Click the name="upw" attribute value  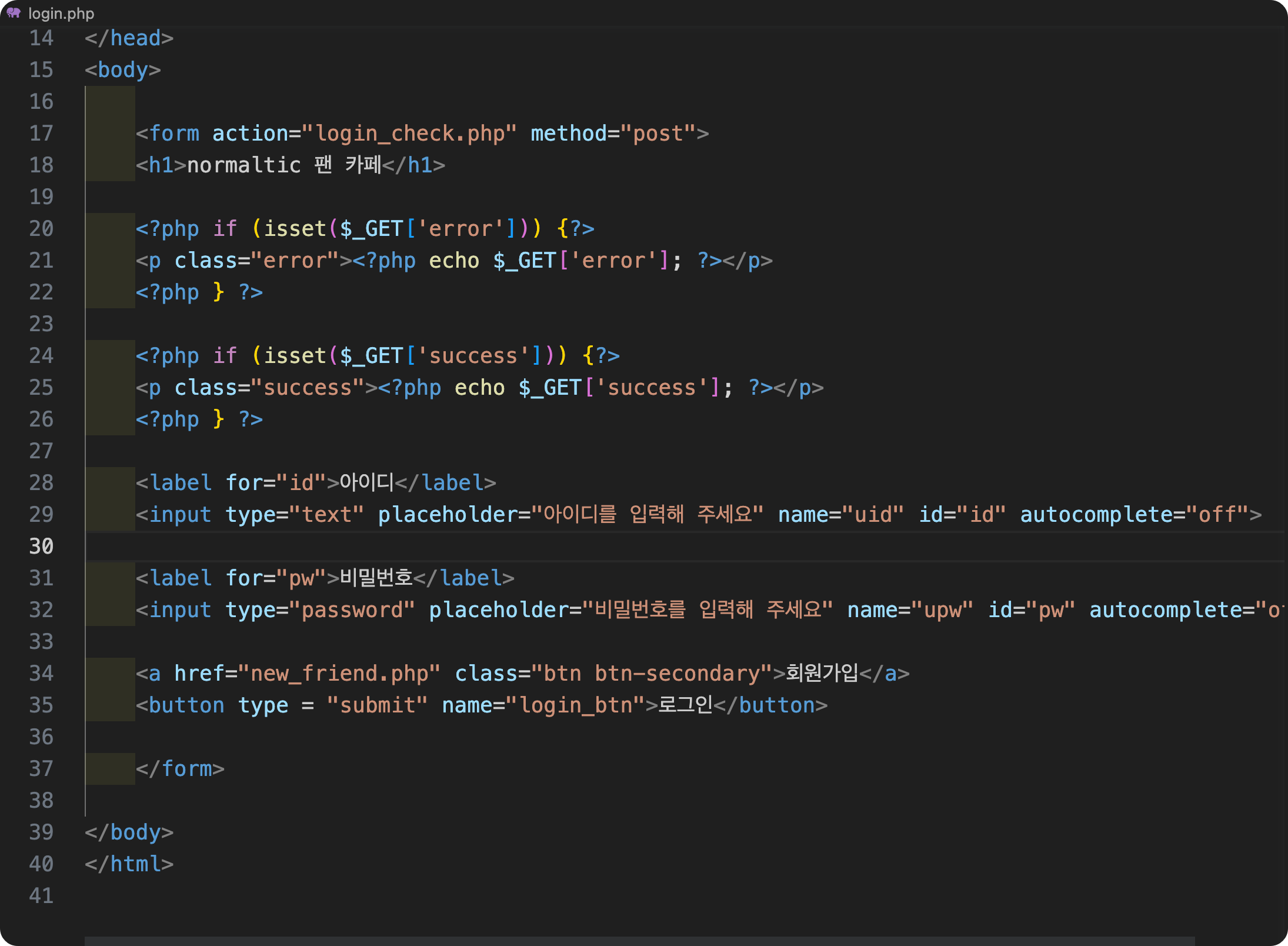pyautogui.click(x=948, y=609)
